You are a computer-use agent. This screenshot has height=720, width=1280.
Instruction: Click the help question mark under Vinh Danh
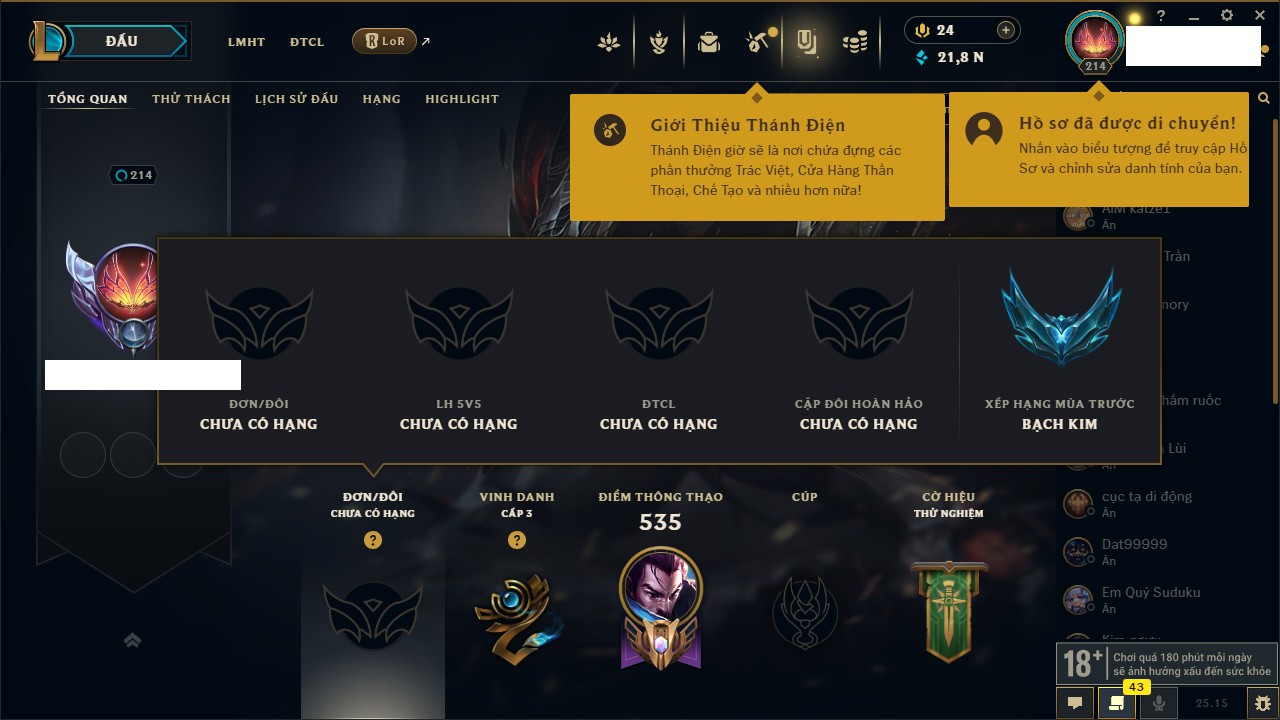point(517,540)
